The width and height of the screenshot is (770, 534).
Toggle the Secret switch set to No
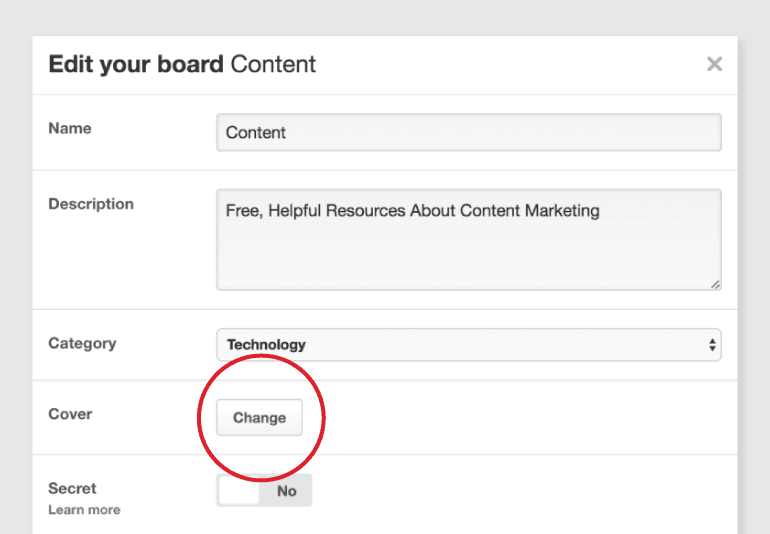264,490
